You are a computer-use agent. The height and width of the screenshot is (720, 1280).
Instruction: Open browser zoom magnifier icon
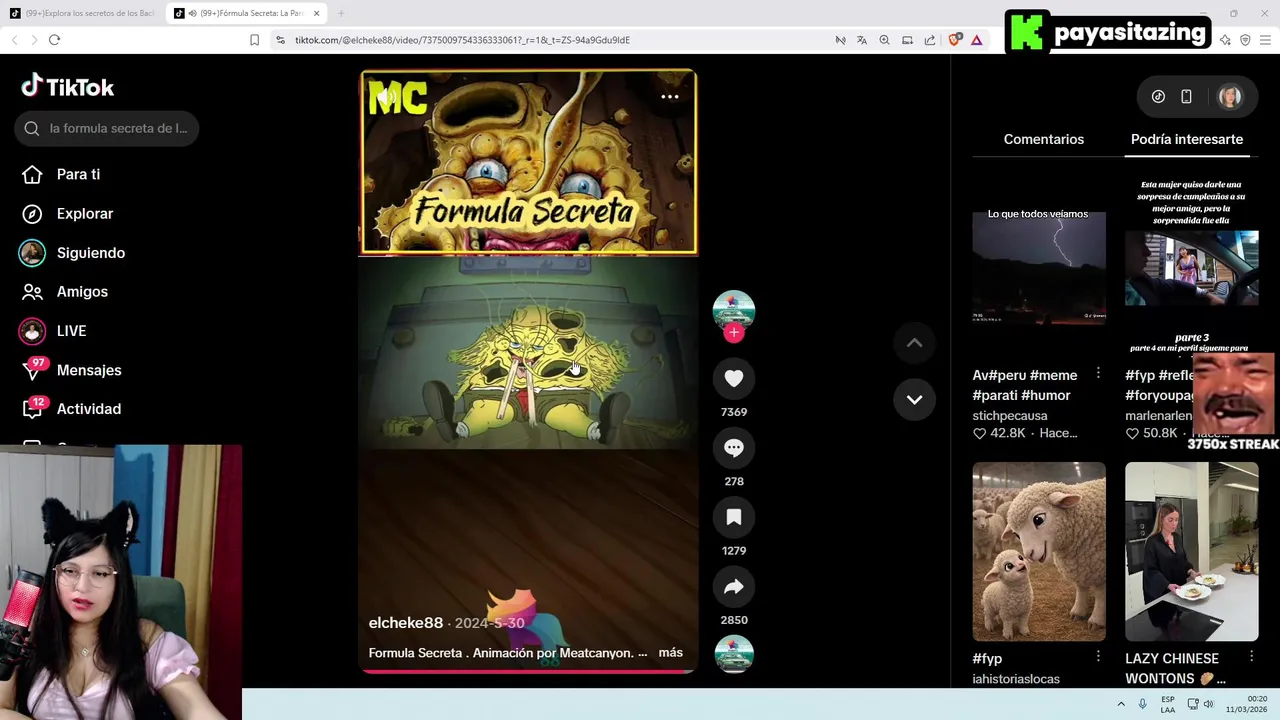[884, 40]
